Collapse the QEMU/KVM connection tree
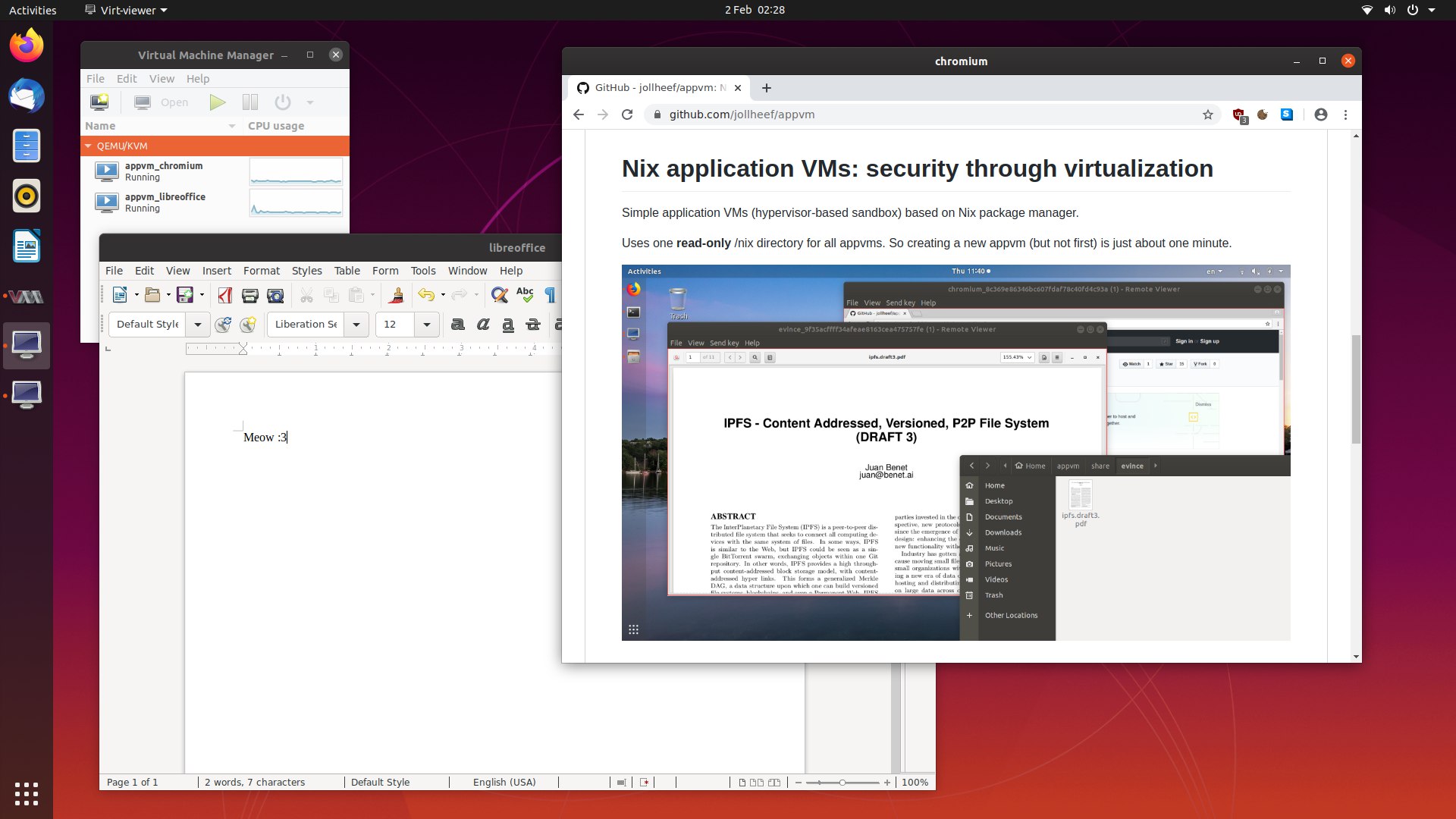The image size is (1456, 819). click(x=89, y=146)
